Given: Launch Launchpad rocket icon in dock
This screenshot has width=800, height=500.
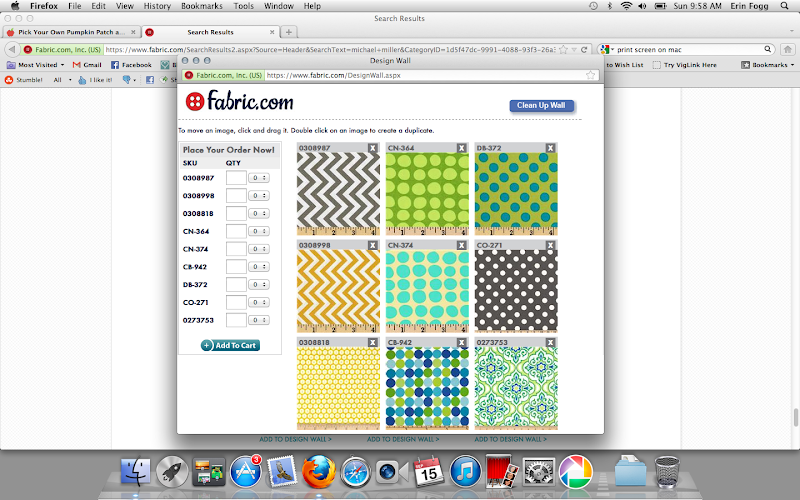Looking at the screenshot, I should 172,471.
